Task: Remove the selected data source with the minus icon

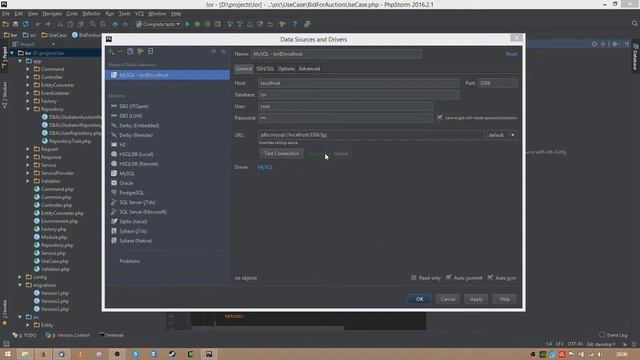Action: point(120,51)
